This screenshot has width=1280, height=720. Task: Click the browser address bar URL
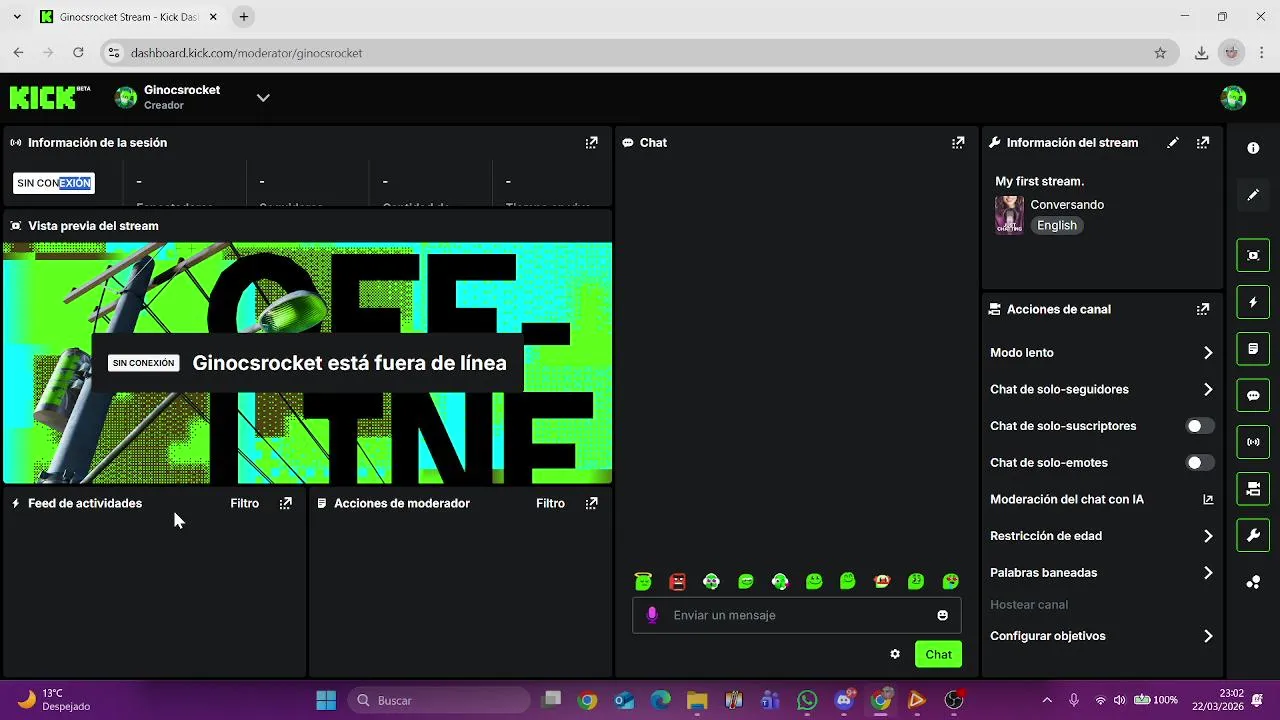click(246, 53)
